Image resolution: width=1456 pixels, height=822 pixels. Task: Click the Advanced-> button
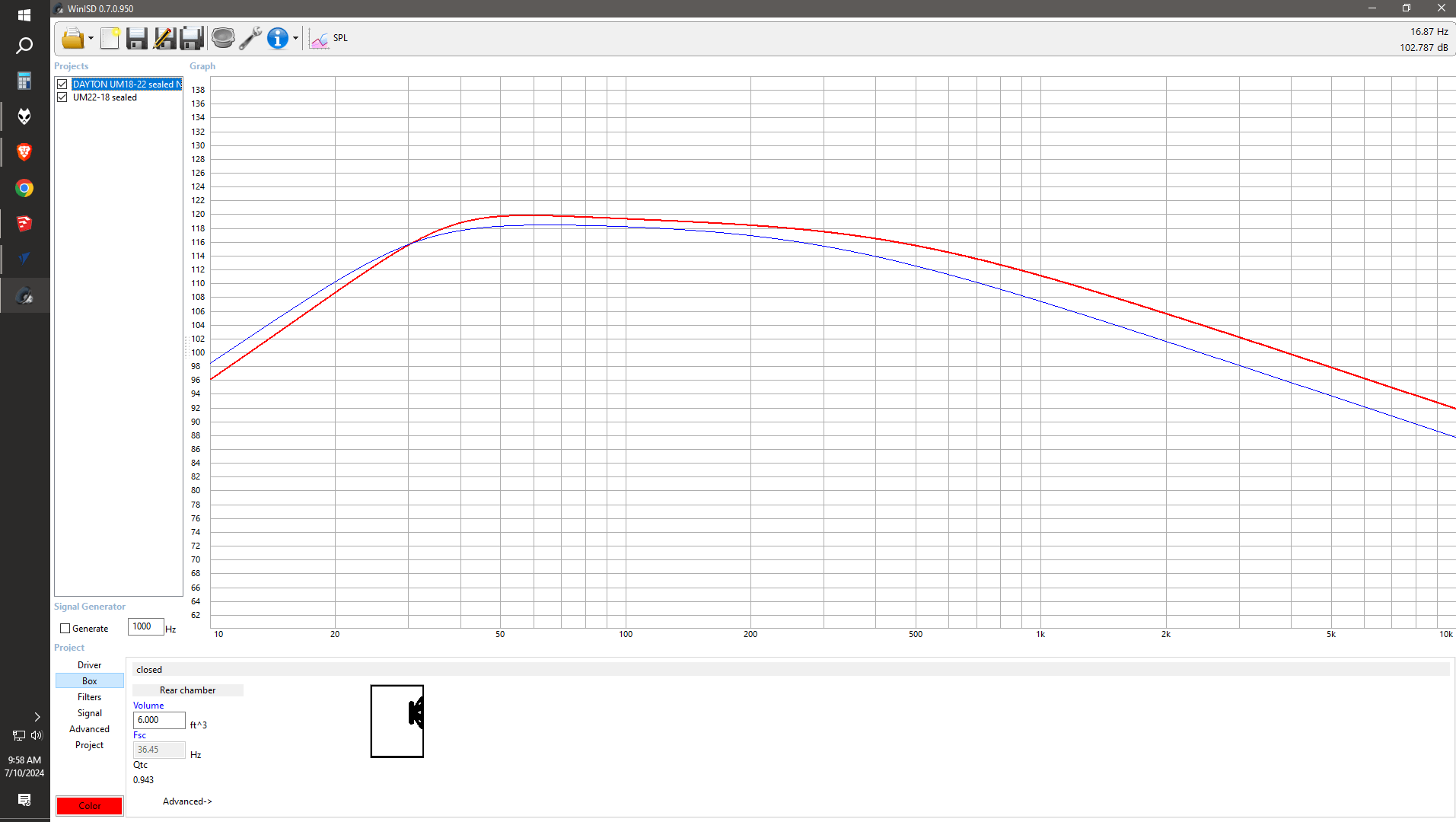coord(187,801)
